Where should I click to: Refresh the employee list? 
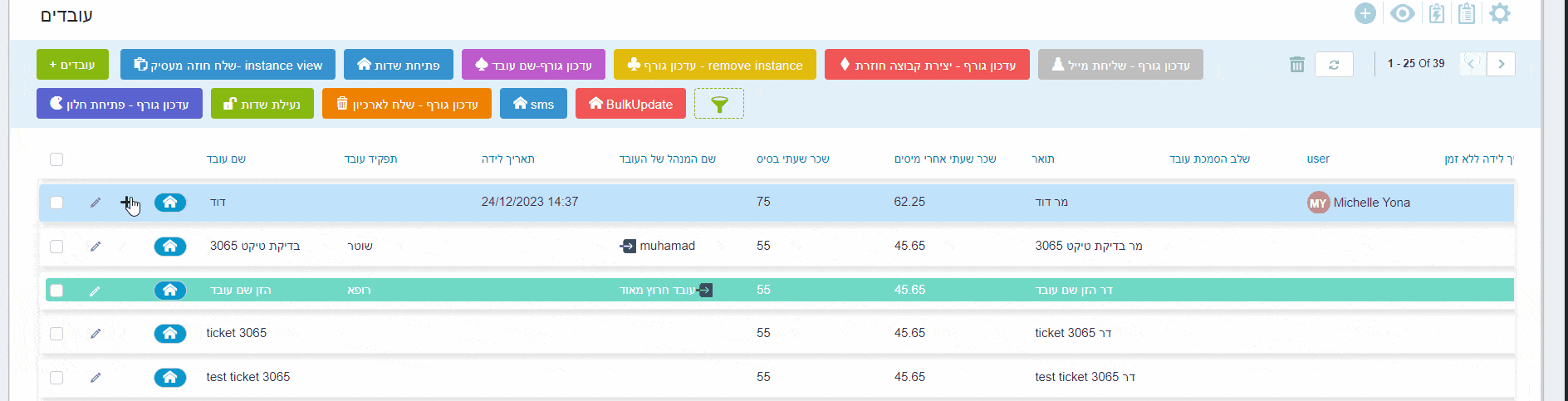pos(1334,64)
